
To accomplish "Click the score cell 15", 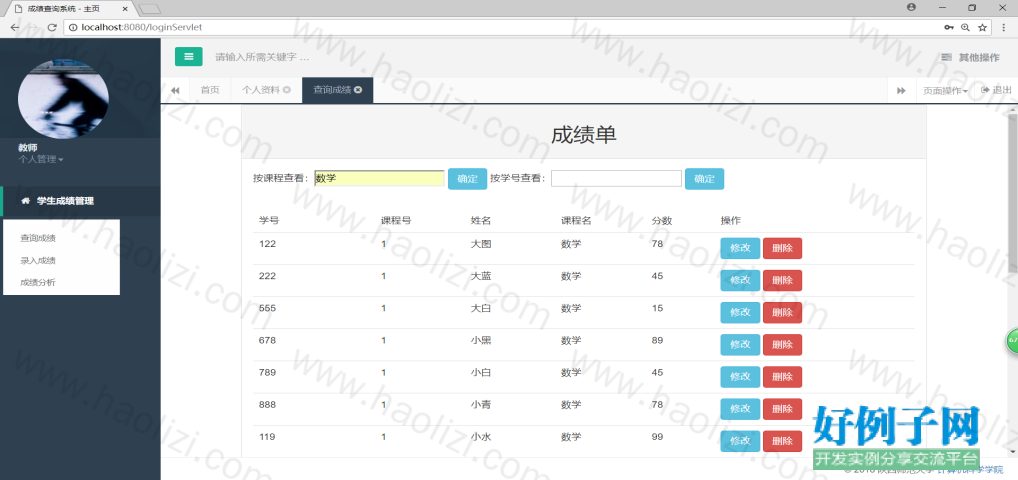I will 657,309.
